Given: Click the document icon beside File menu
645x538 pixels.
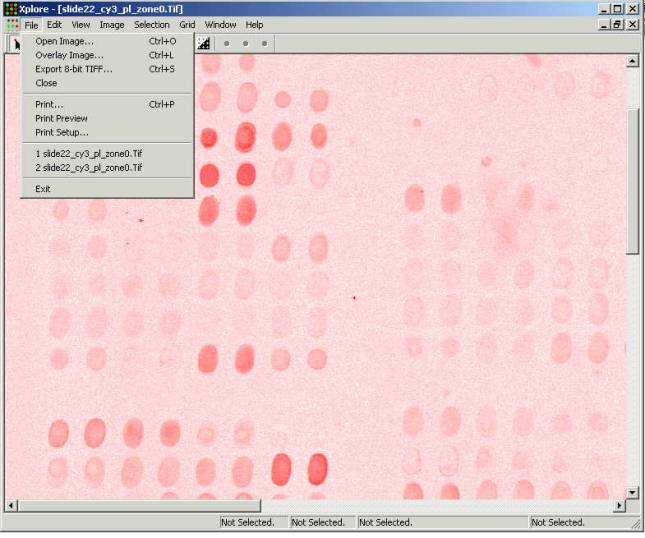Looking at the screenshot, I should coord(13,25).
